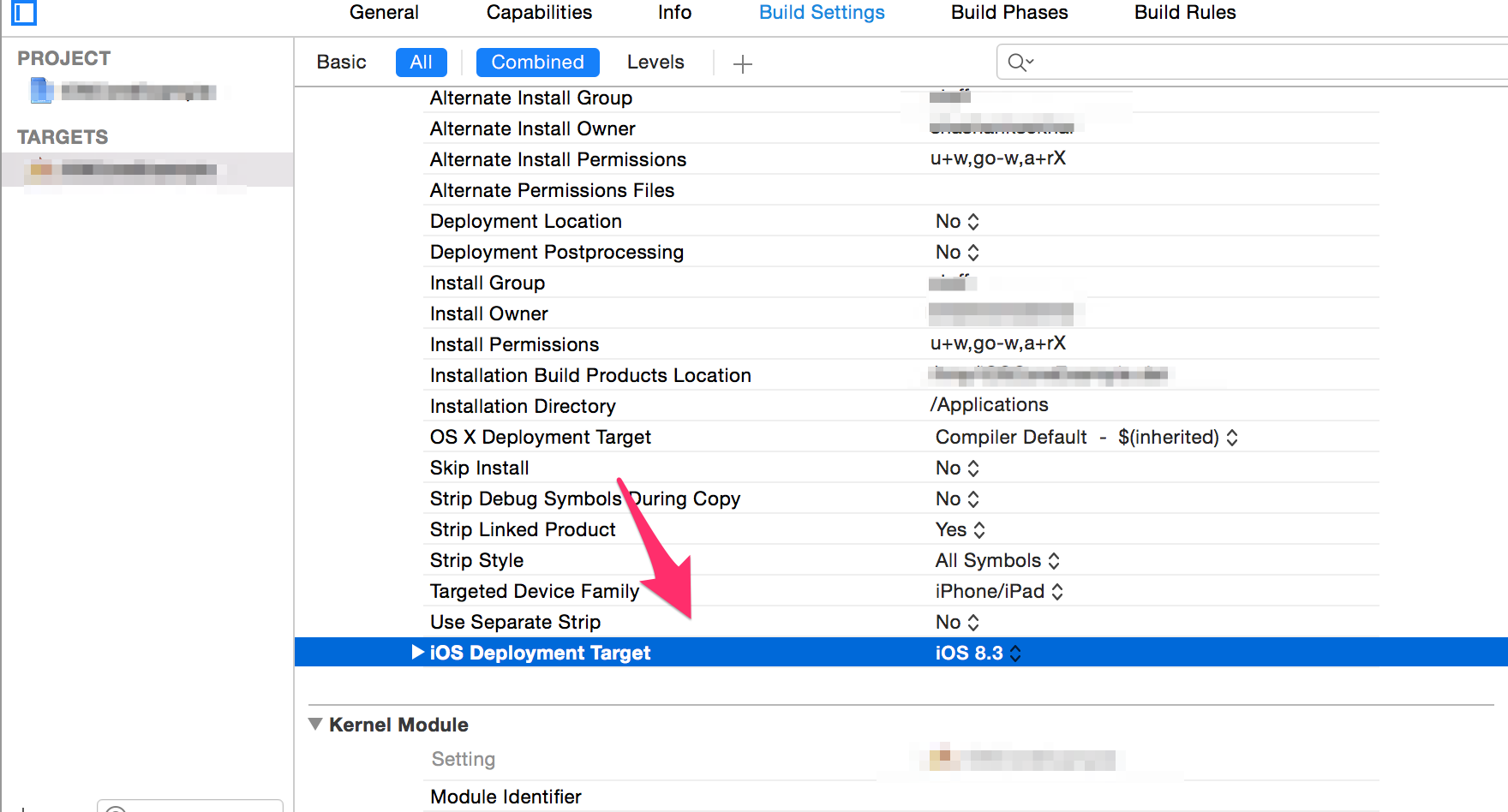Switch to the Info tab
This screenshot has width=1508, height=812.
coord(674,13)
